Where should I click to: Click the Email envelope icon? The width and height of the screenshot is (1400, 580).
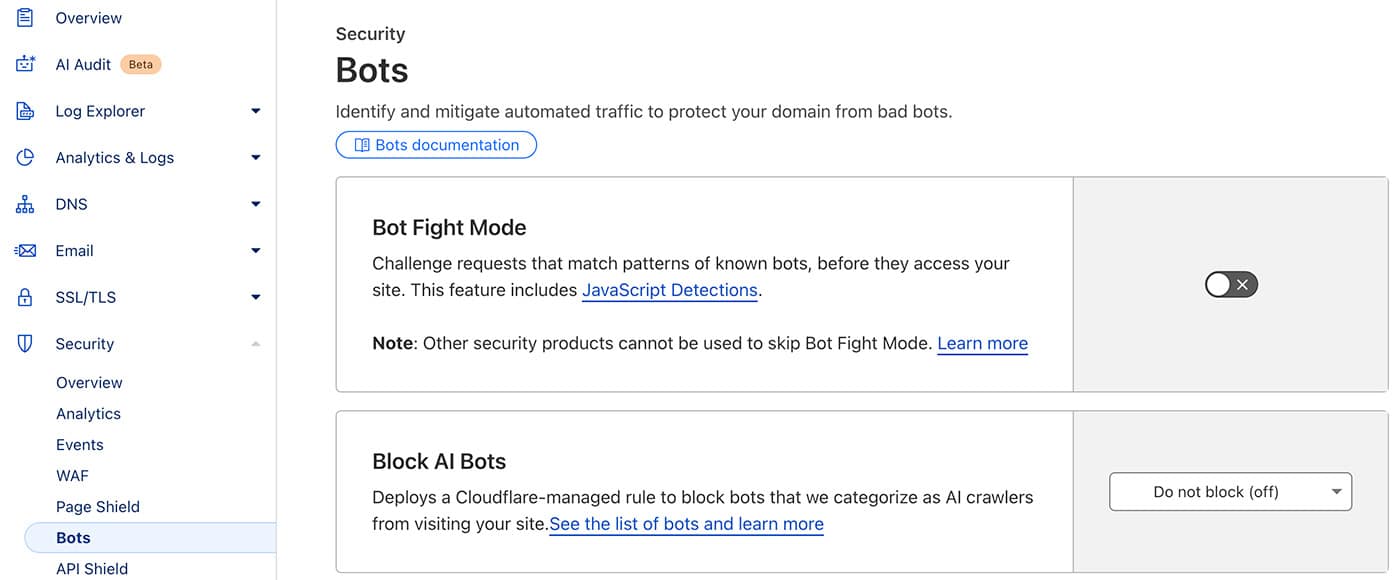click(x=25, y=250)
